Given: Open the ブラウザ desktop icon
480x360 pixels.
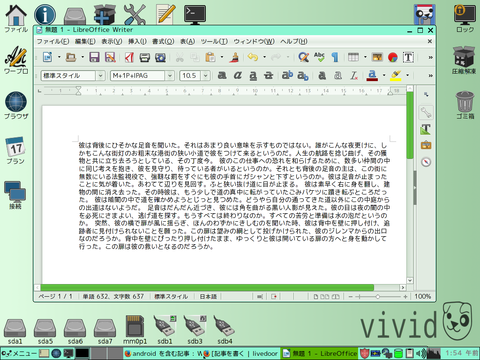Looking at the screenshot, I should pyautogui.click(x=16, y=105).
